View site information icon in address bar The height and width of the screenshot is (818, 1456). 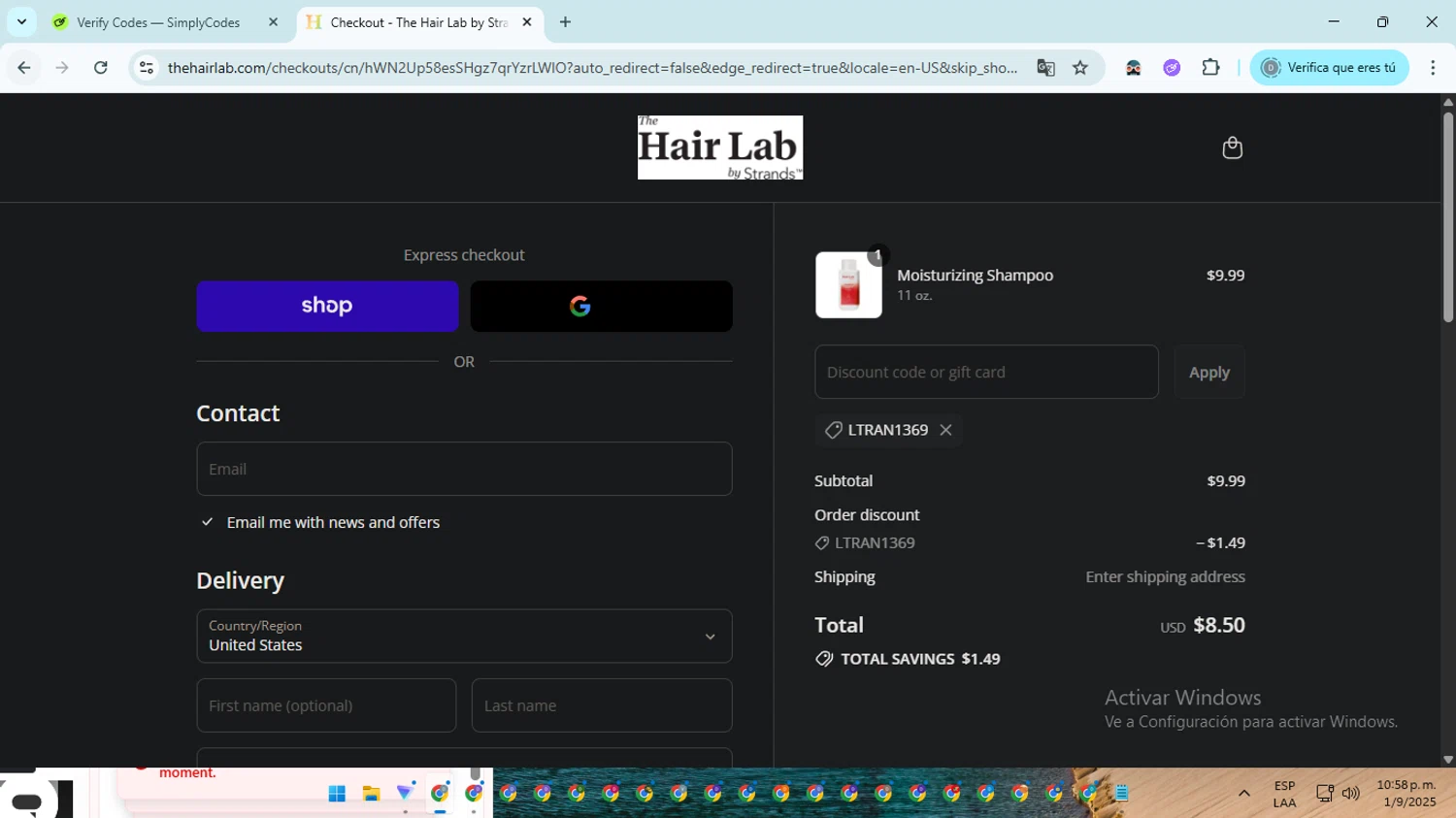point(147,68)
